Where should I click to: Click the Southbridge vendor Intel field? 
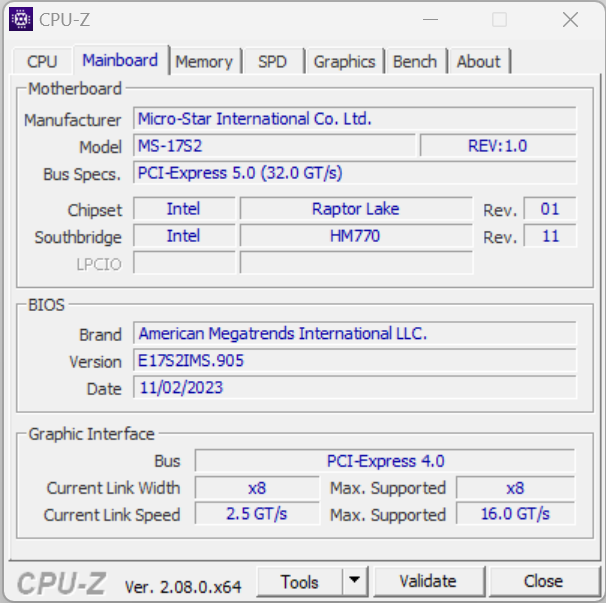(184, 236)
